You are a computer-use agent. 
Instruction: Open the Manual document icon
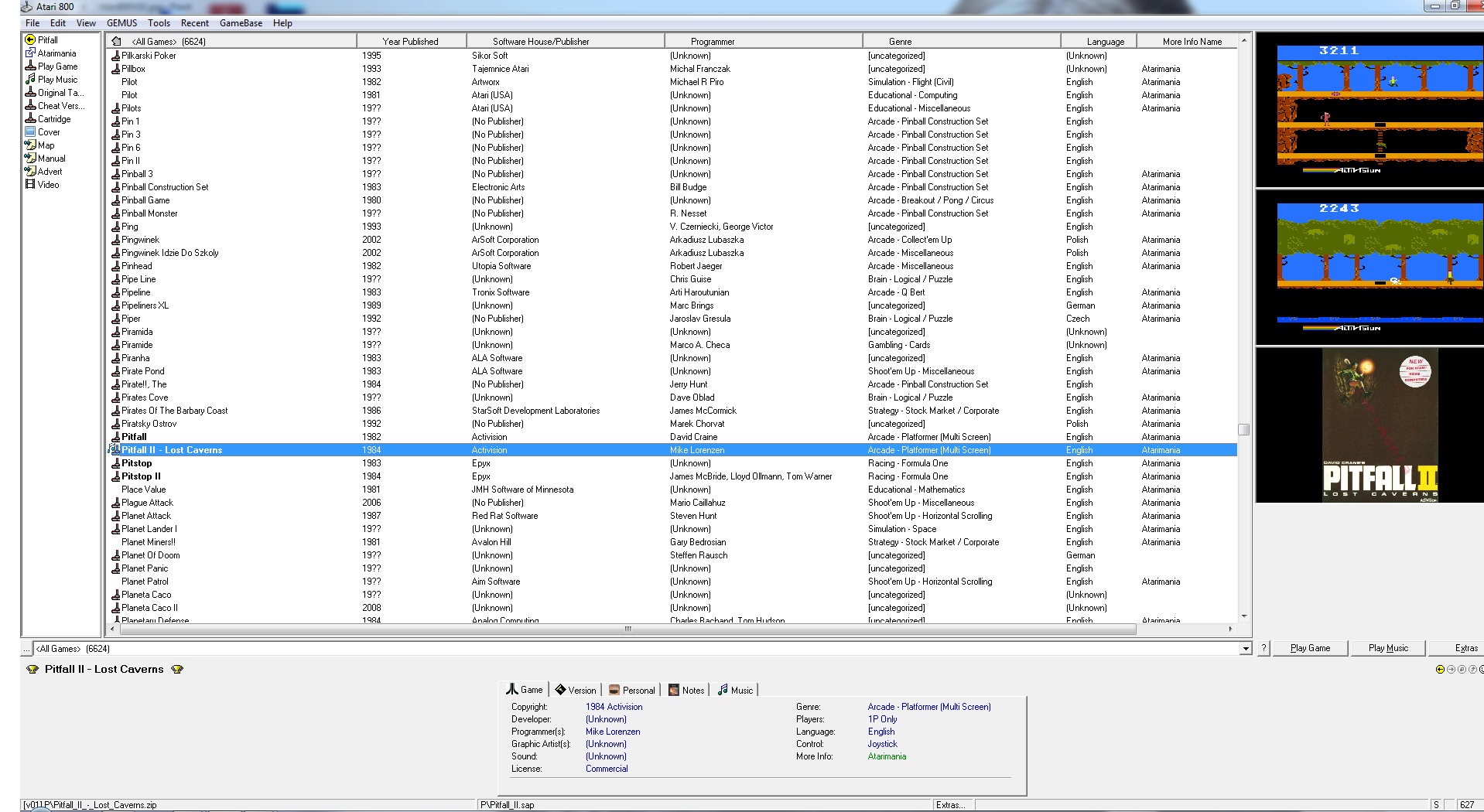coord(30,159)
